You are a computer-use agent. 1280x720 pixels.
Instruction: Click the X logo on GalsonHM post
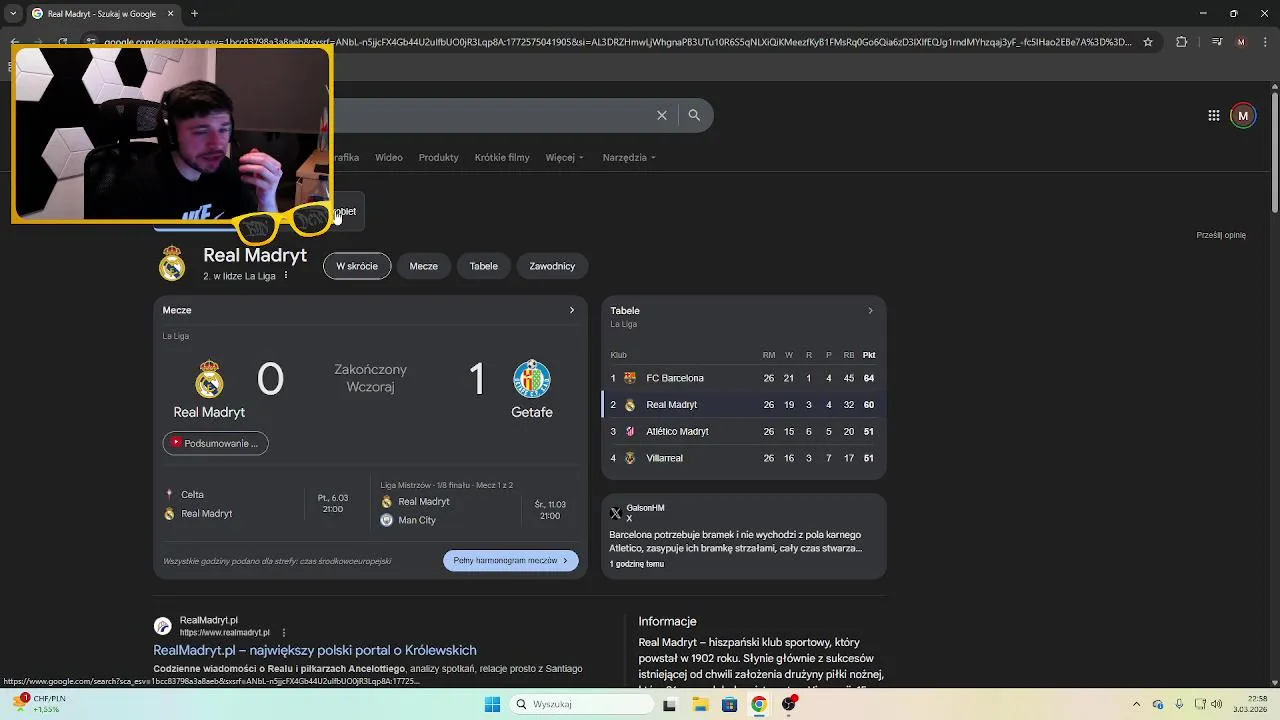(616, 513)
